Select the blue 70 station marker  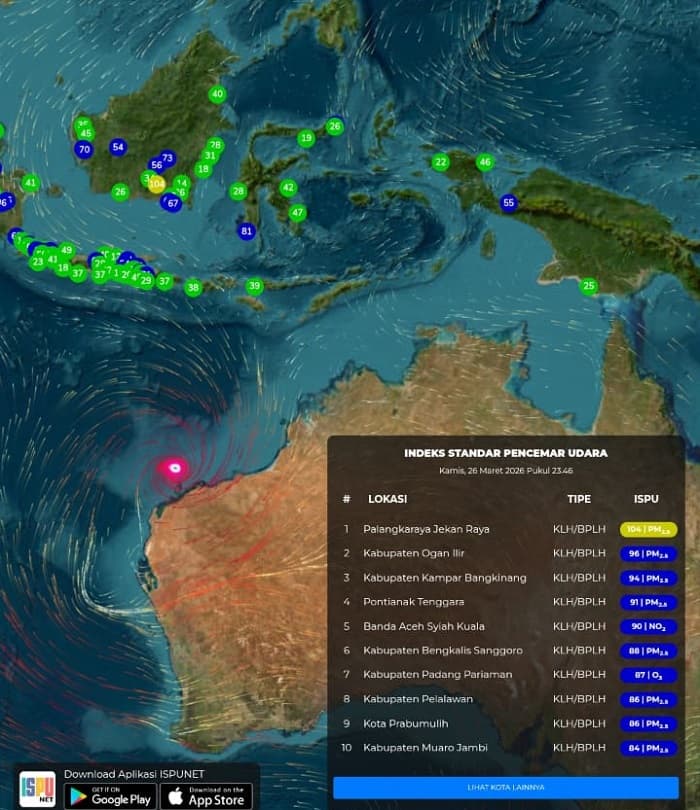pos(84,150)
